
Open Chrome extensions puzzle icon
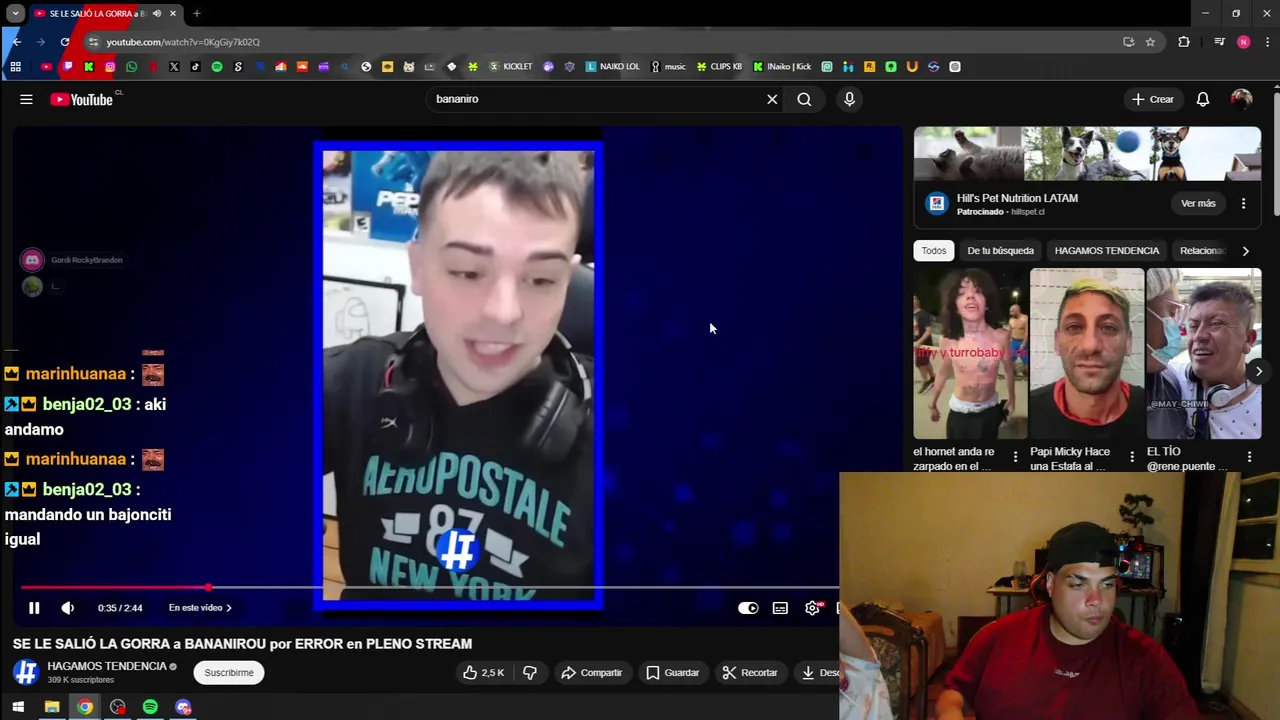click(x=1184, y=42)
